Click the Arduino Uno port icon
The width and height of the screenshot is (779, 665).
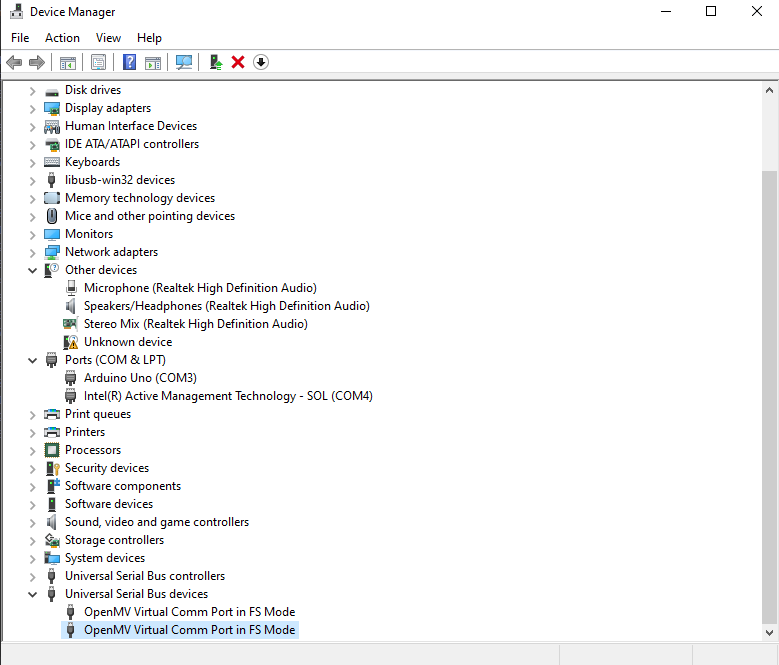pos(71,378)
